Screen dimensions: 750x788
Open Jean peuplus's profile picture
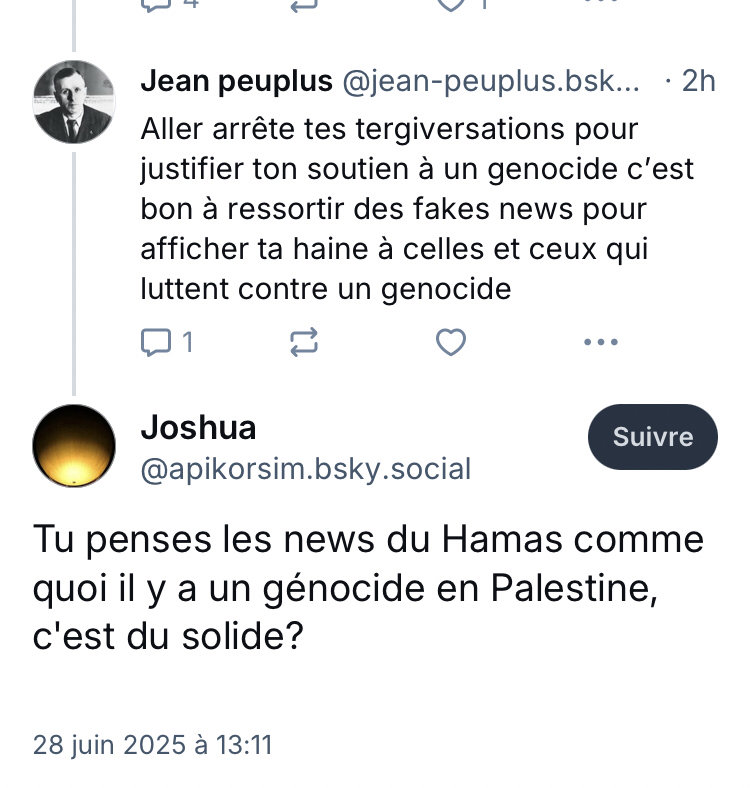pos(74,102)
